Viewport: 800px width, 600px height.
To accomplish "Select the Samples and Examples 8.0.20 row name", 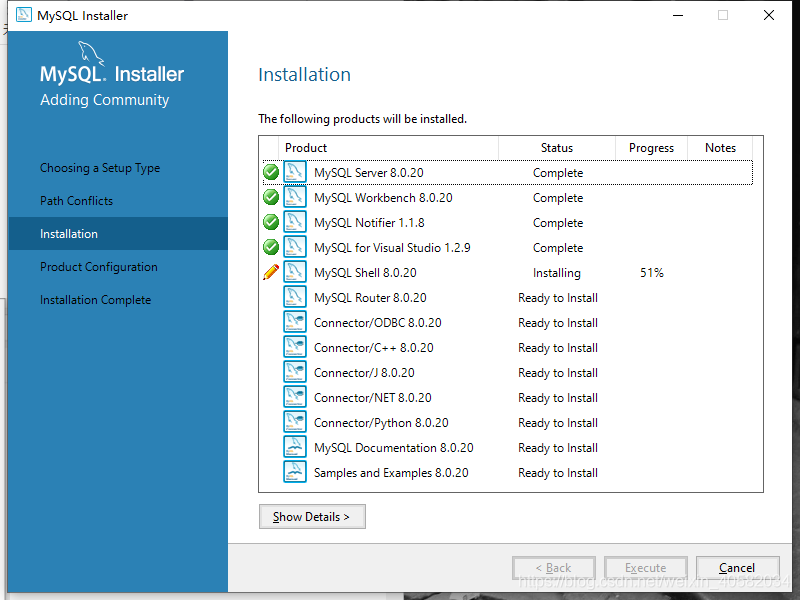I will tap(391, 473).
